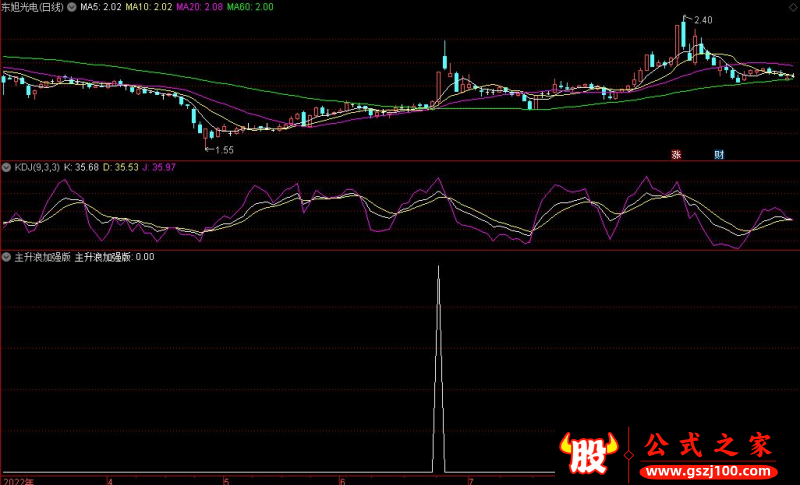Select the MA5: 2.02 moving average label
This screenshot has width=800, height=485.
tap(100, 7)
